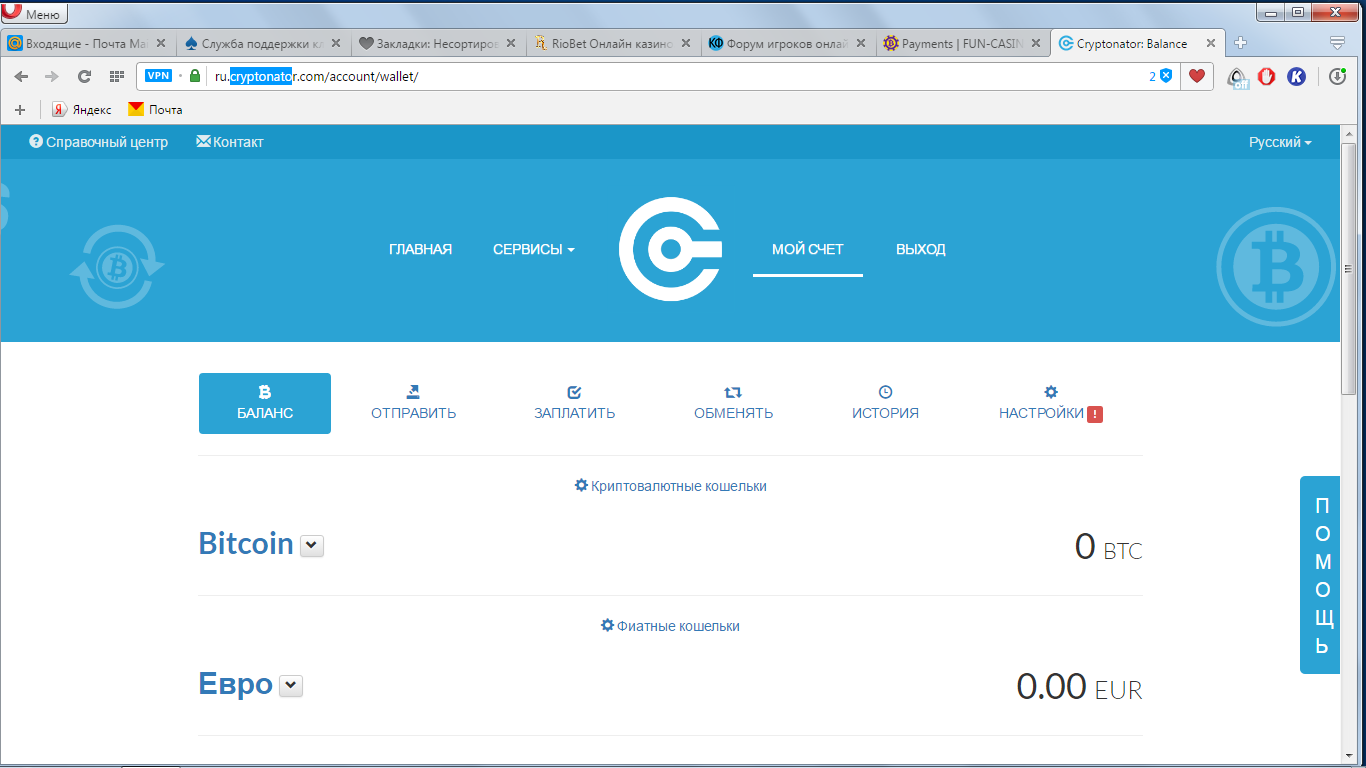Open the Почта bookmark

(x=155, y=109)
